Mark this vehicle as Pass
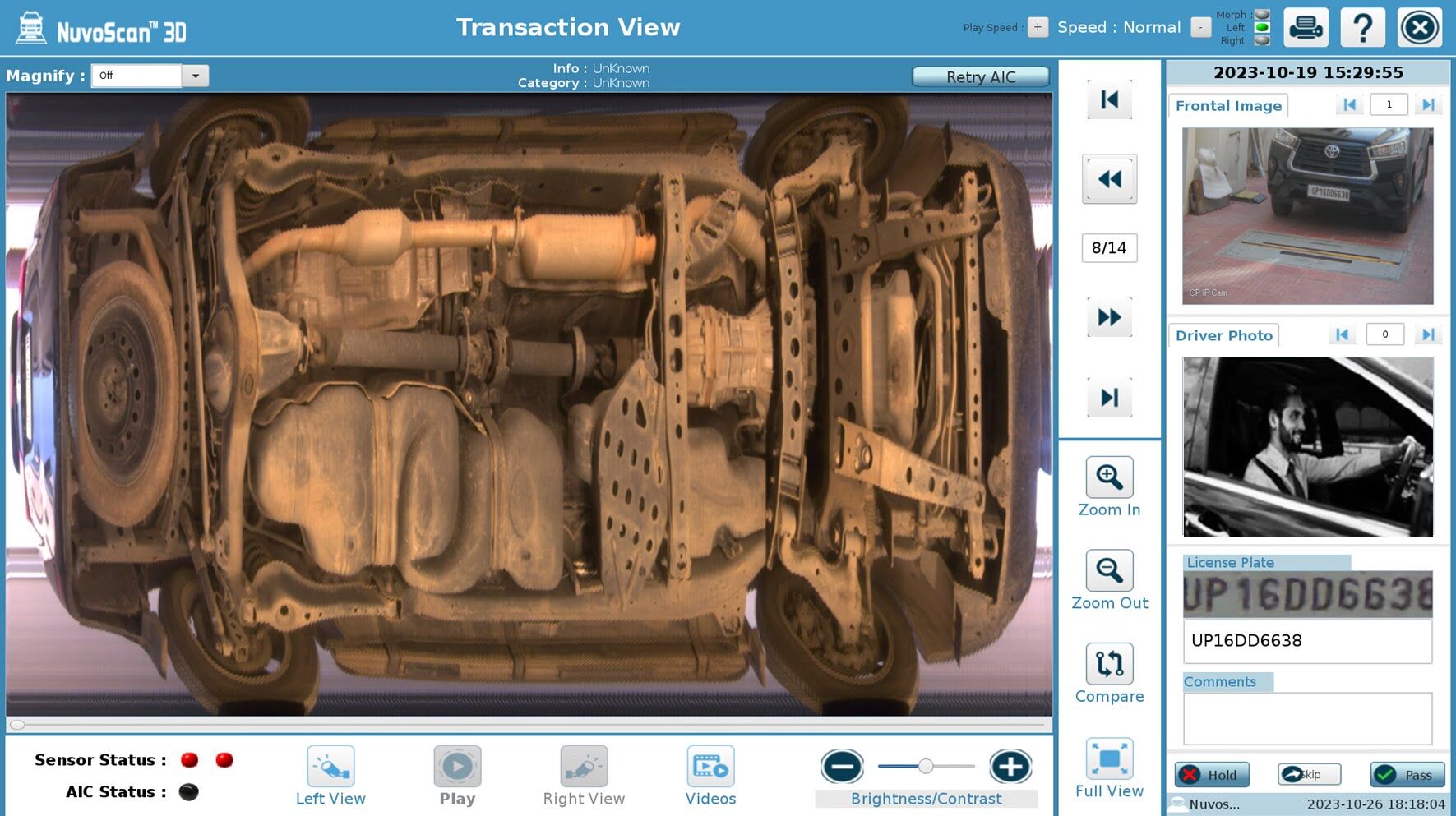 [1405, 774]
